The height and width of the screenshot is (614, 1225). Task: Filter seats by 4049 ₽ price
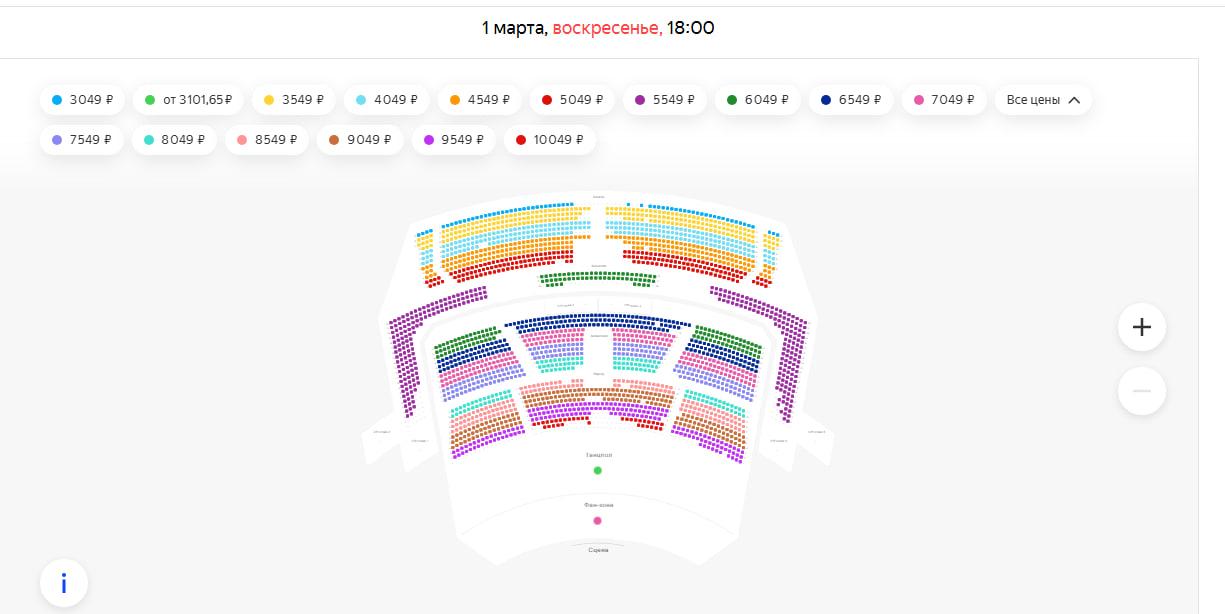(x=386, y=100)
